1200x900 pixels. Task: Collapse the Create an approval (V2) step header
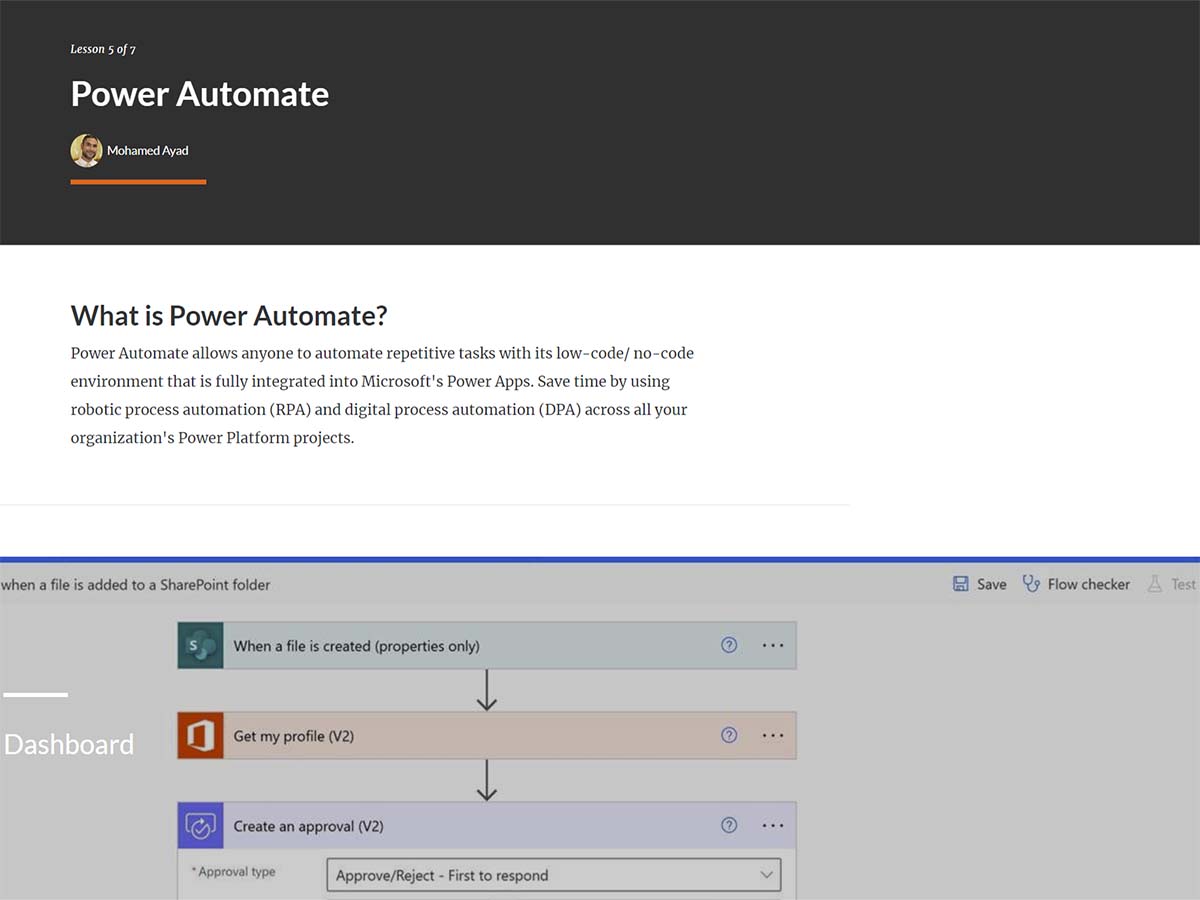click(x=487, y=826)
